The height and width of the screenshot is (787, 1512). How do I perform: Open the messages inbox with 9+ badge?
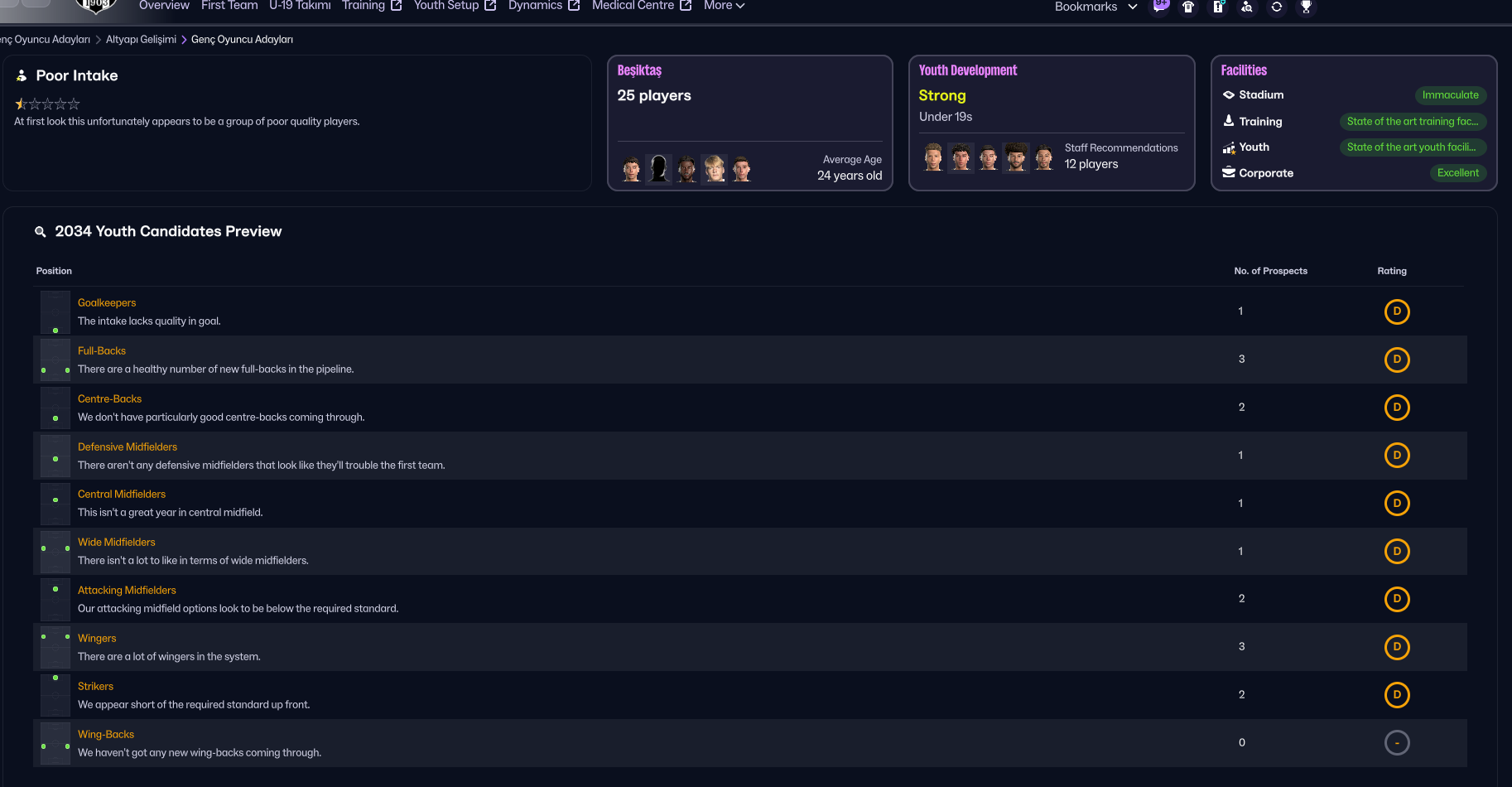[1160, 7]
